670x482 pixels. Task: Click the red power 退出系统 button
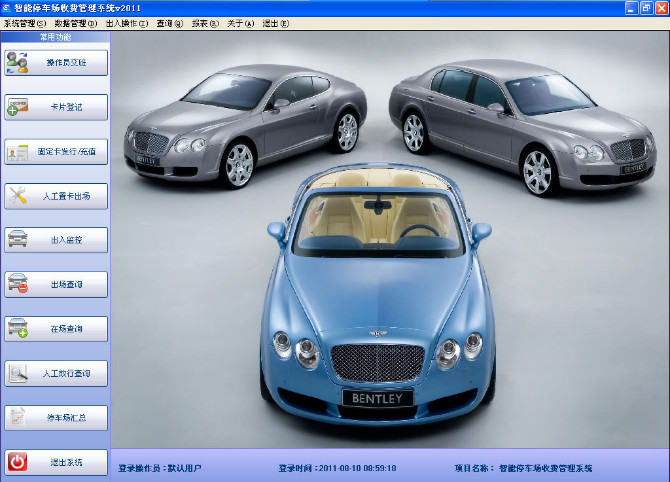tap(56, 462)
